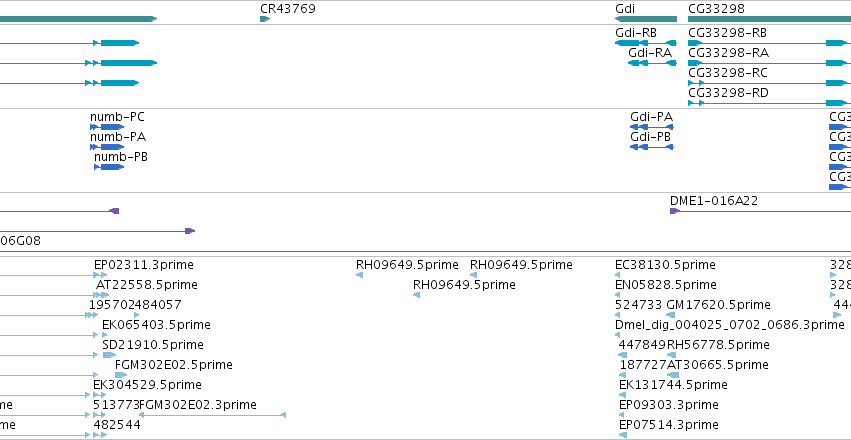Click the CG33298 gene bar
This screenshot has width=851, height=440.
[769, 19]
